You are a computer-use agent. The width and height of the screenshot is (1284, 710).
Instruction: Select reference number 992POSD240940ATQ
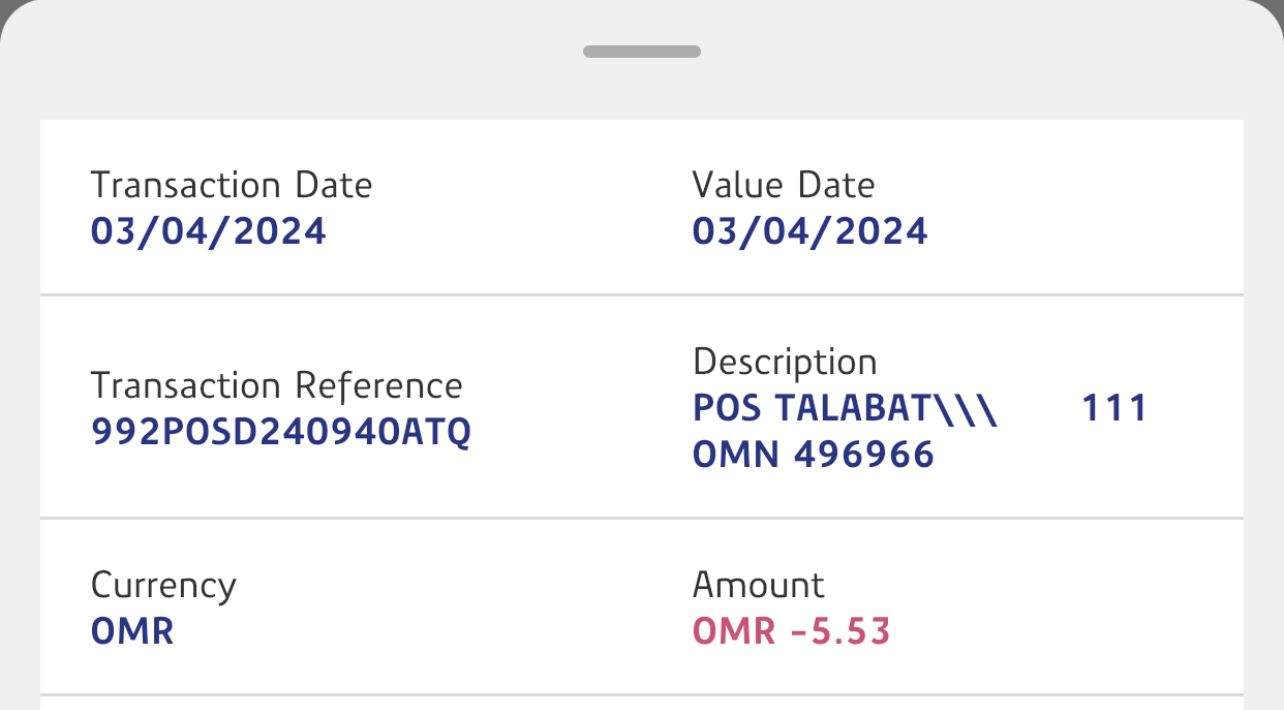point(281,432)
